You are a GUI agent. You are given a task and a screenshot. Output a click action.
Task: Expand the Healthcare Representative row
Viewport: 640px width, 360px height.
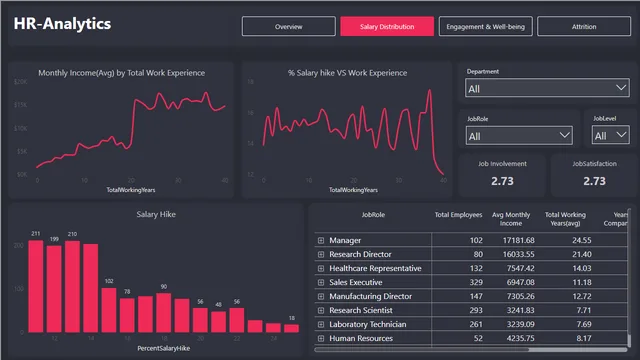[x=321, y=269]
